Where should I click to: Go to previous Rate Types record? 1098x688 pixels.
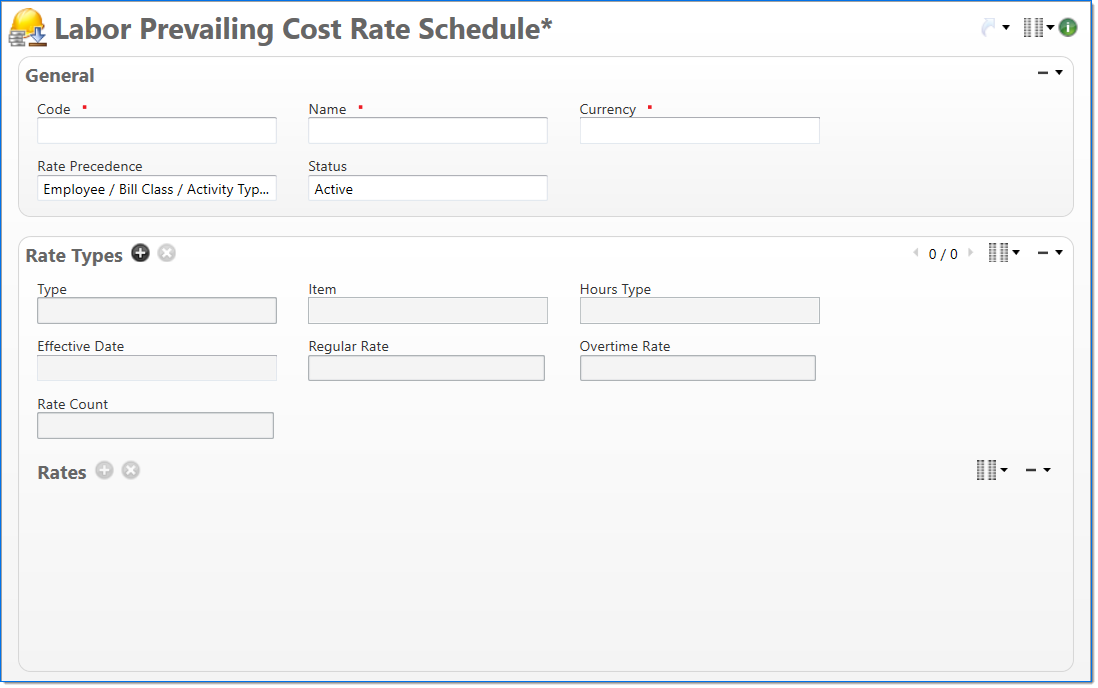click(915, 253)
